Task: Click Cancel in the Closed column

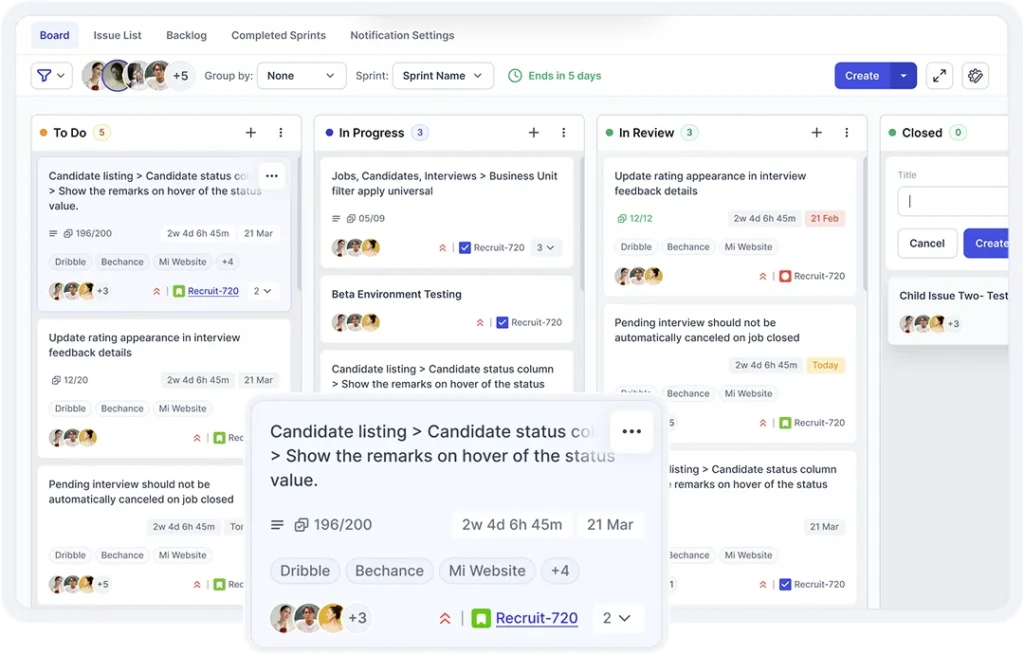Action: [x=926, y=243]
